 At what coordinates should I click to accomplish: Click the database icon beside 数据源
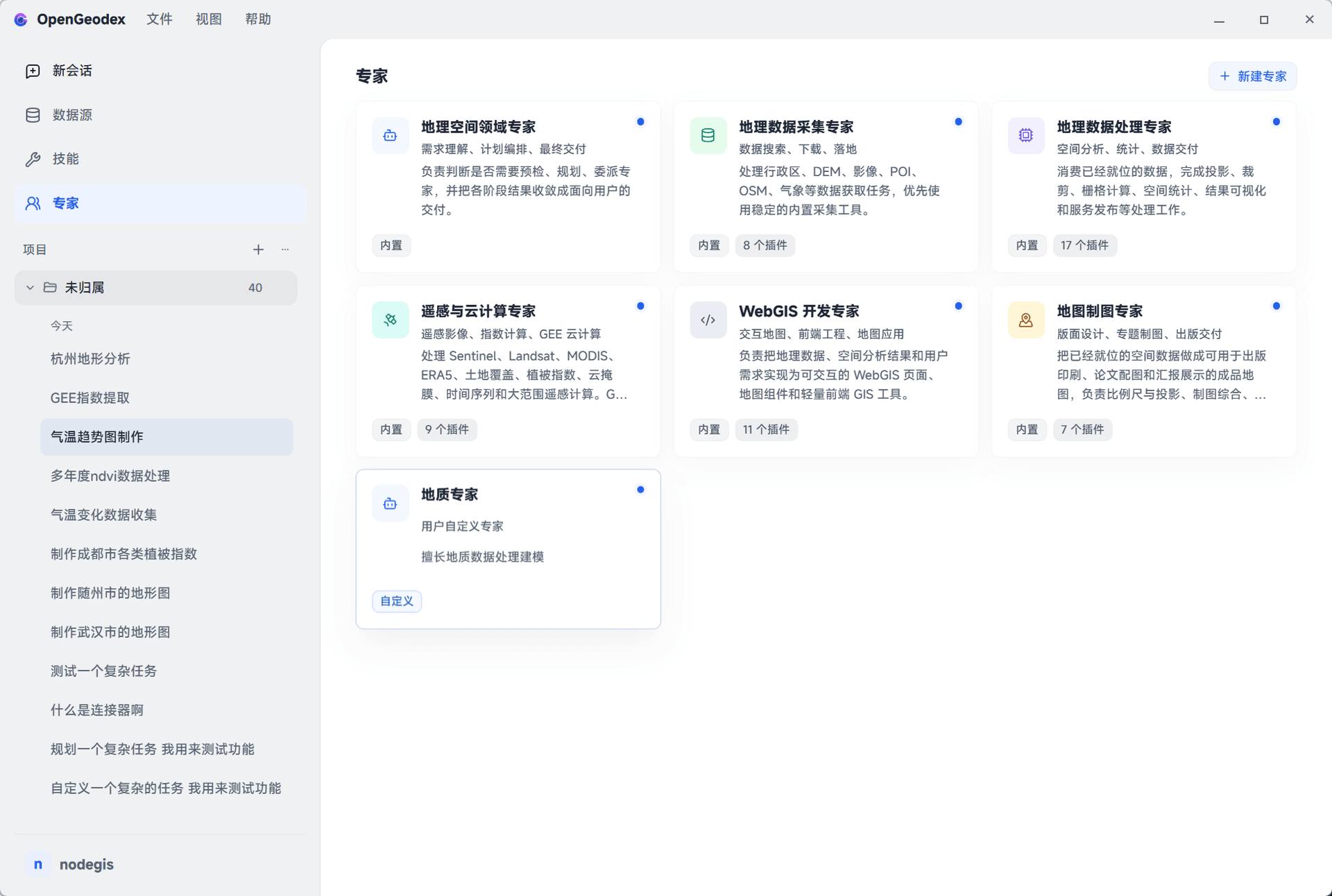point(33,115)
